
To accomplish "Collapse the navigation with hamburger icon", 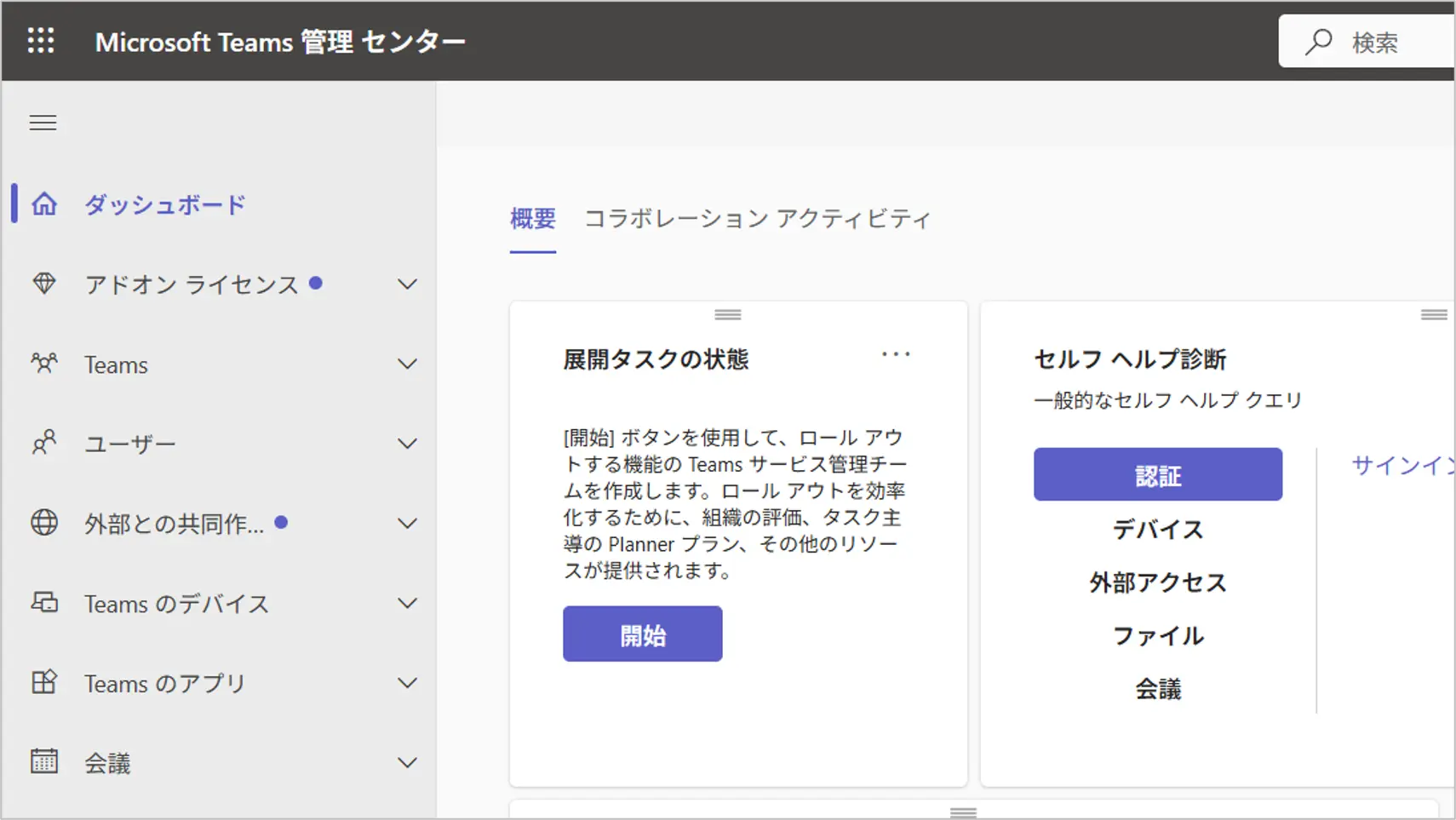I will coord(43,123).
